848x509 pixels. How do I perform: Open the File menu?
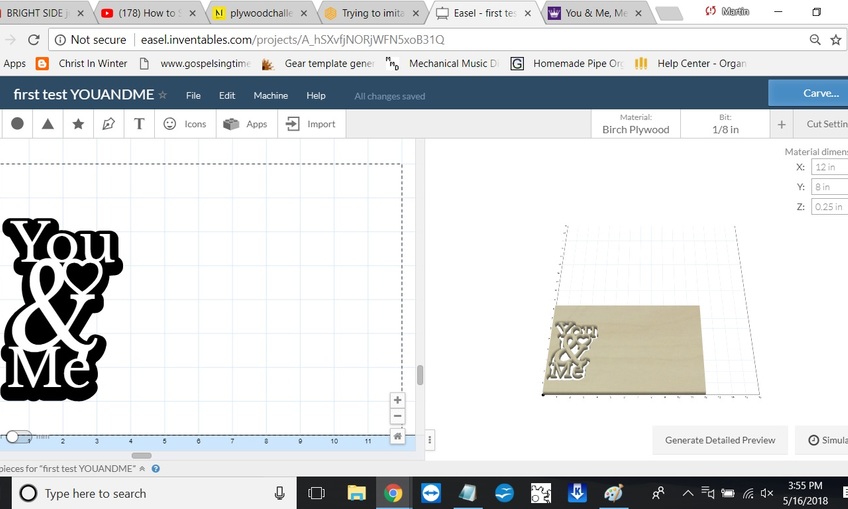[x=193, y=96]
